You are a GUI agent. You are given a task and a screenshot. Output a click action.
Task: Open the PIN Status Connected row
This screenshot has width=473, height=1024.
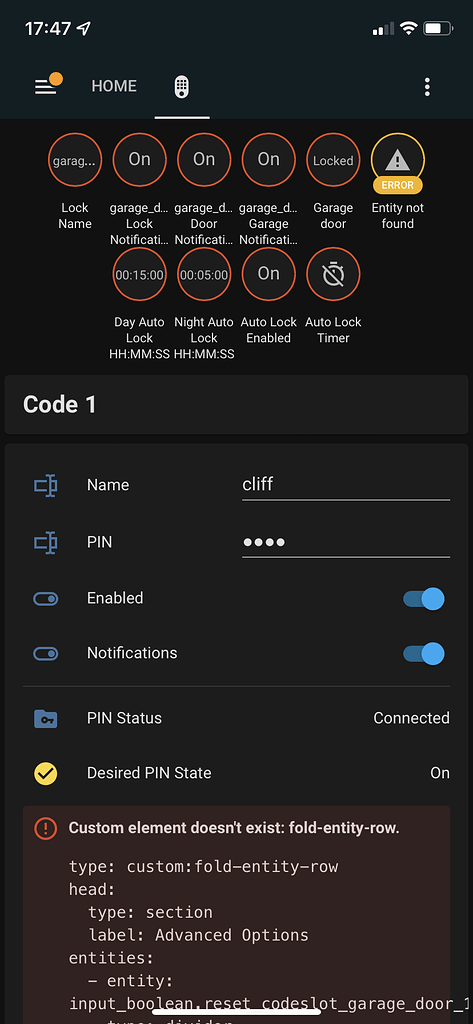[x=236, y=718]
